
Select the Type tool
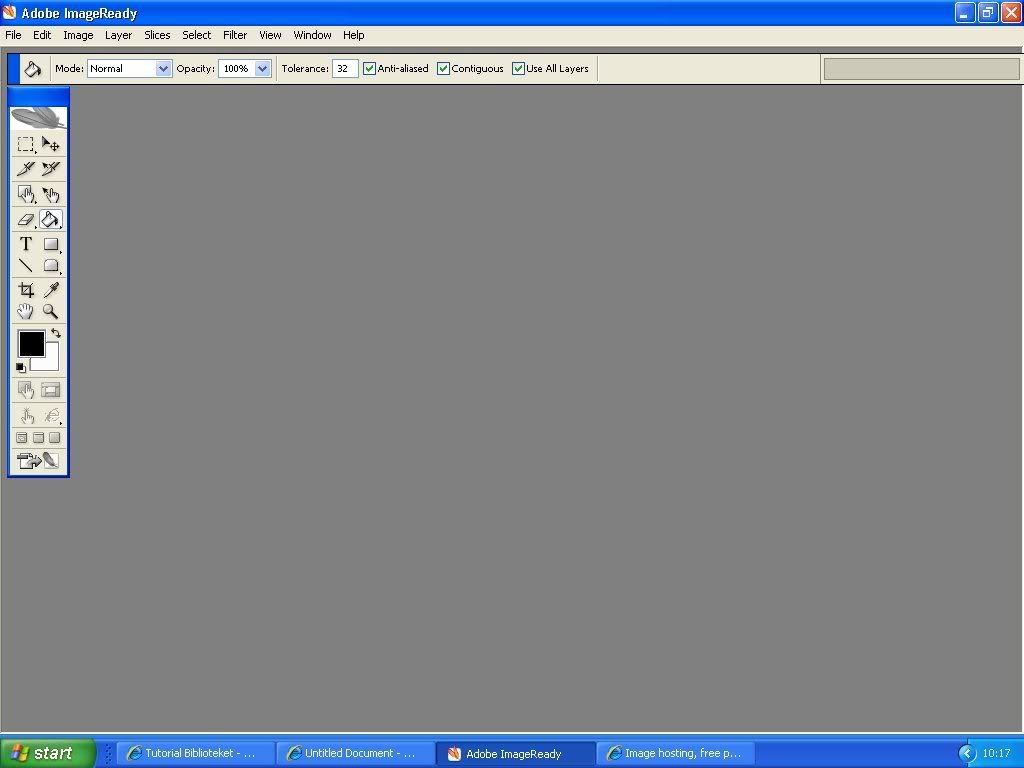(25, 244)
